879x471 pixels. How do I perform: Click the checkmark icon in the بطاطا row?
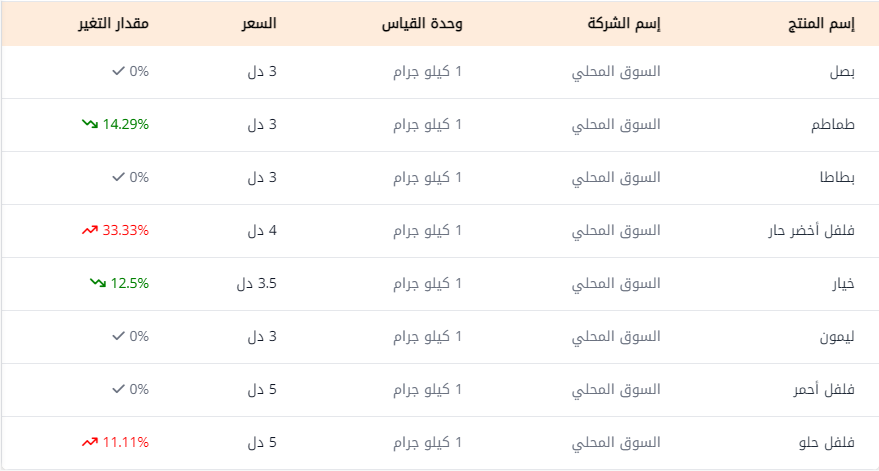point(118,177)
